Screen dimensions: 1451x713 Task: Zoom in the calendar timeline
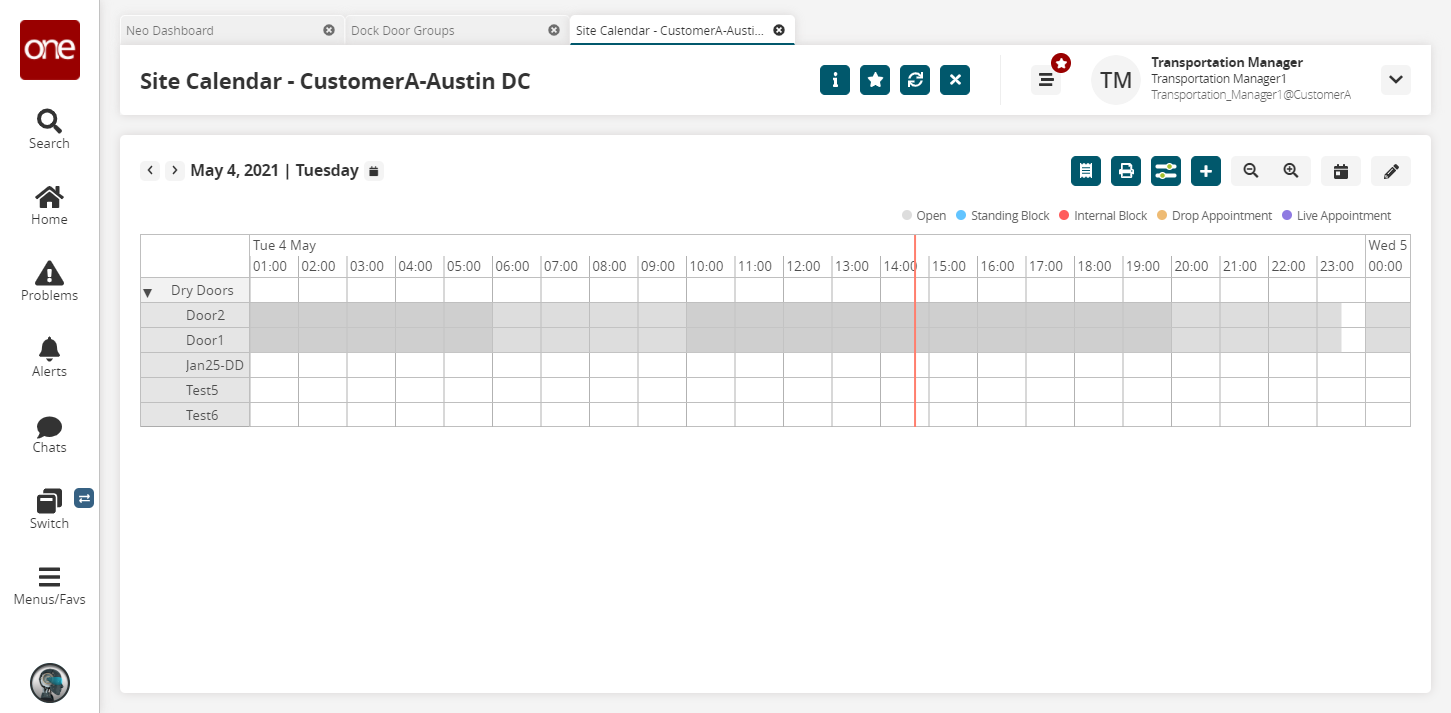[x=1291, y=171]
